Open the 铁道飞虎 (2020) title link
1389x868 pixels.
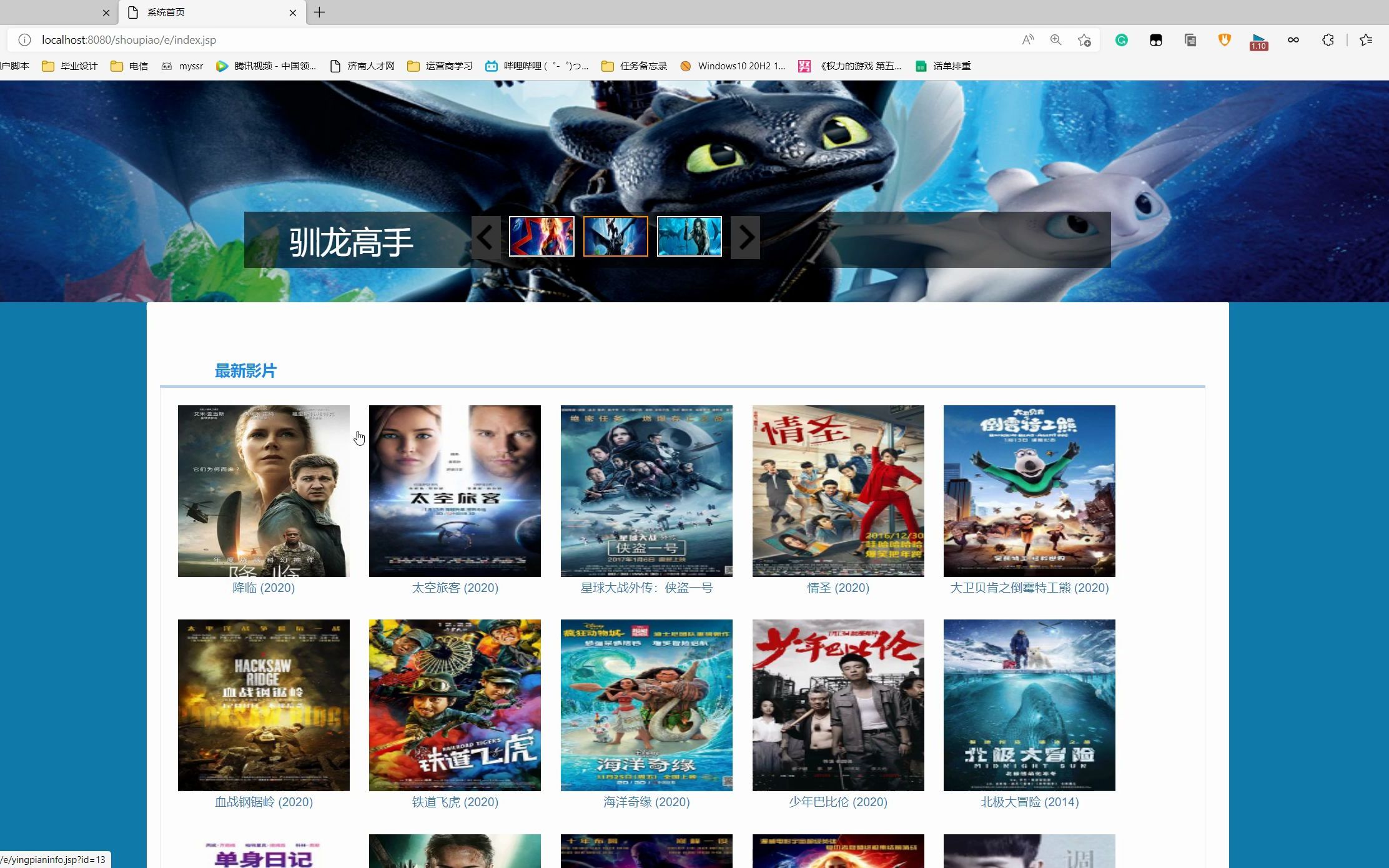tap(455, 802)
